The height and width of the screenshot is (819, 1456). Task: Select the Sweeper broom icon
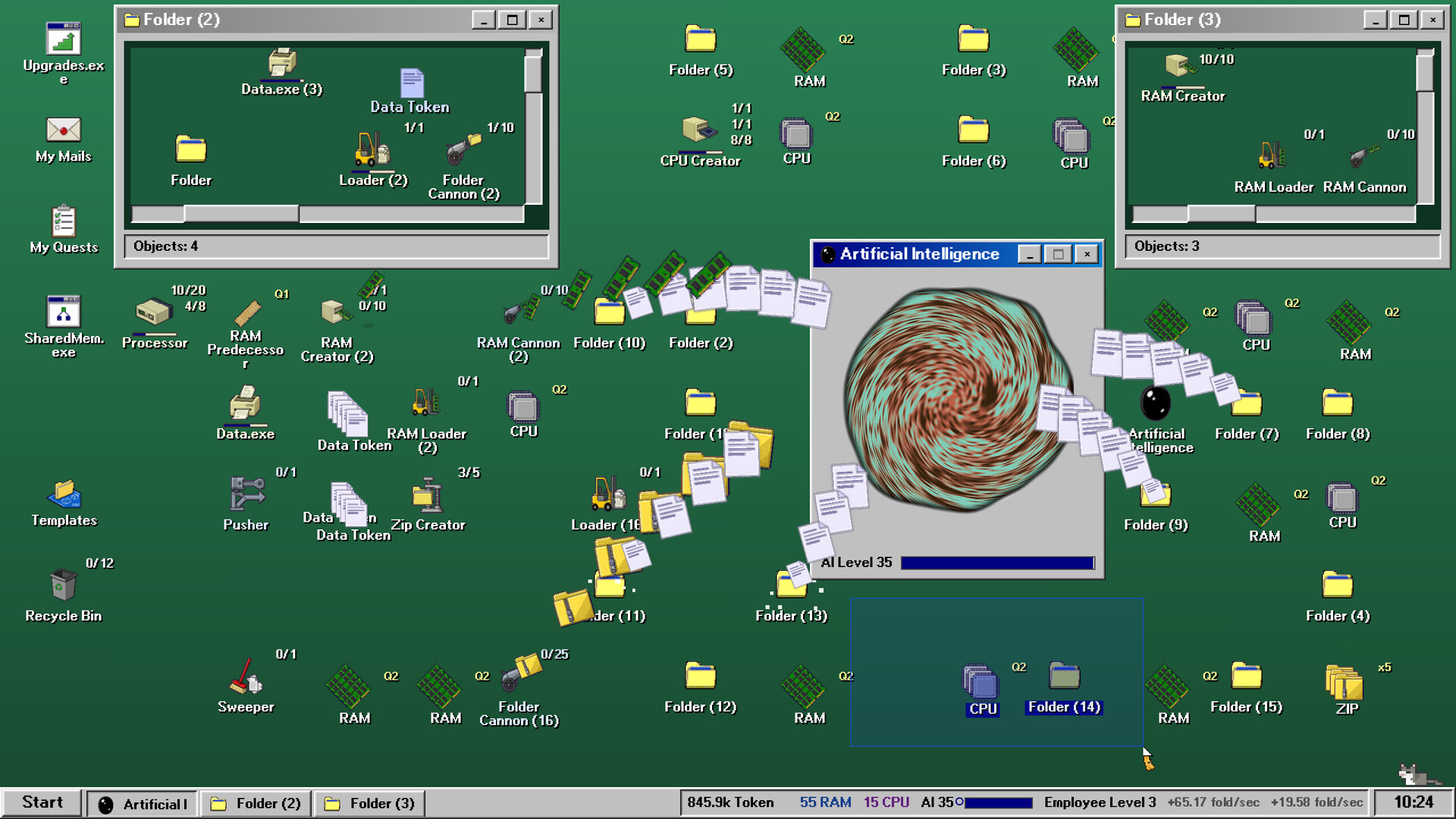point(246,676)
